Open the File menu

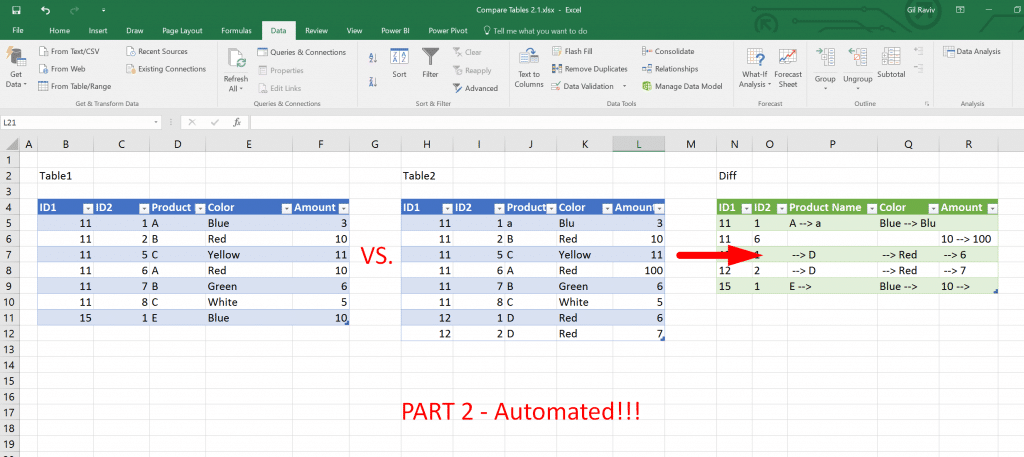pyautogui.click(x=18, y=31)
